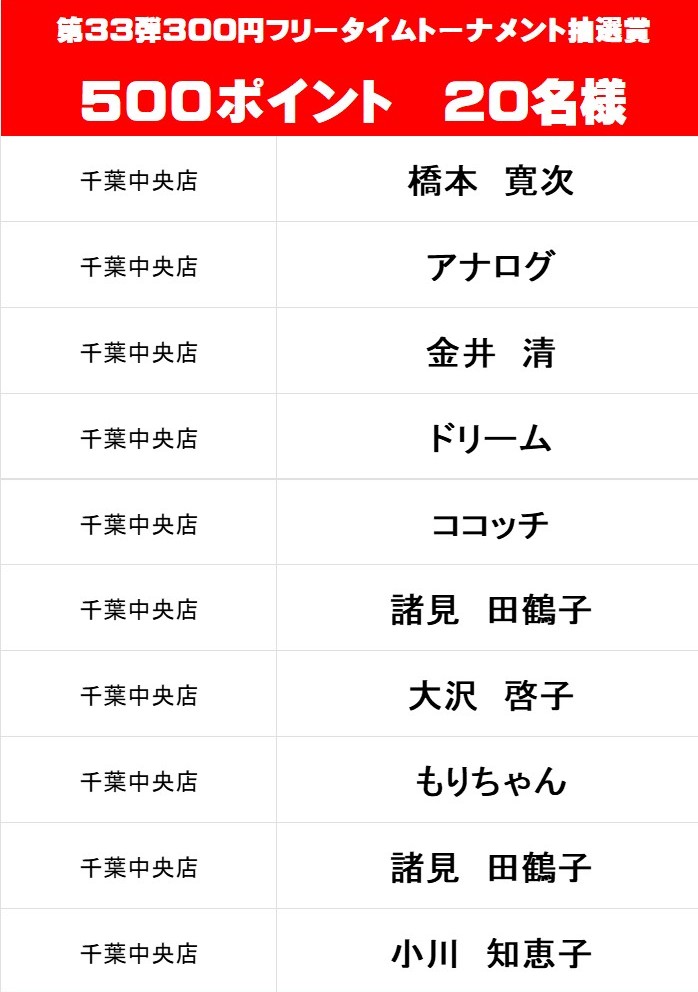
Task: Select 千葉中央店 in the 大沢 啓子 row
Action: 139,696
